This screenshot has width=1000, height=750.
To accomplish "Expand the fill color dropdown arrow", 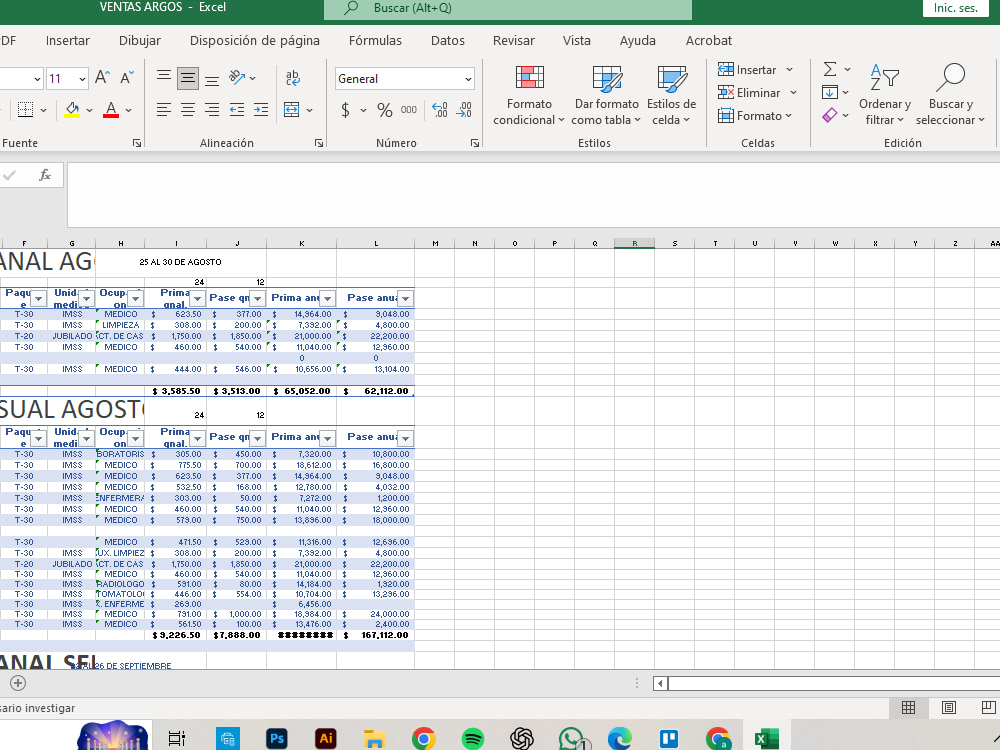I will [x=89, y=110].
